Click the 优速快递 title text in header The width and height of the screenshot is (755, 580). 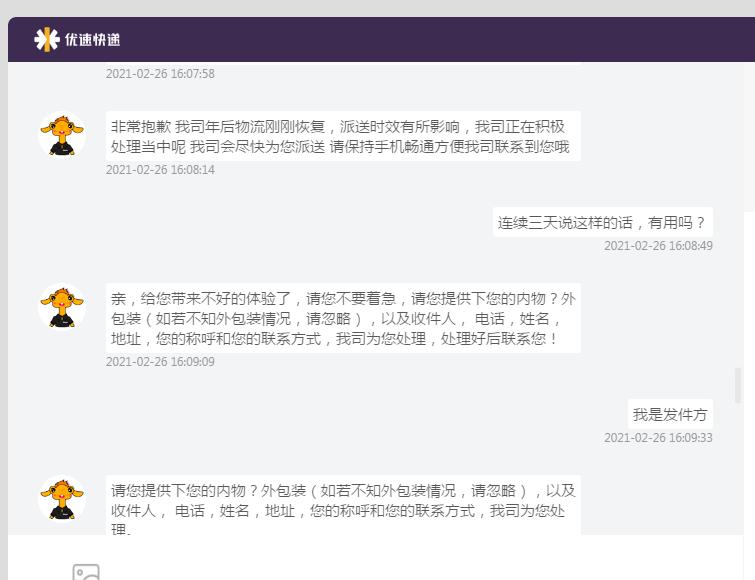92,39
